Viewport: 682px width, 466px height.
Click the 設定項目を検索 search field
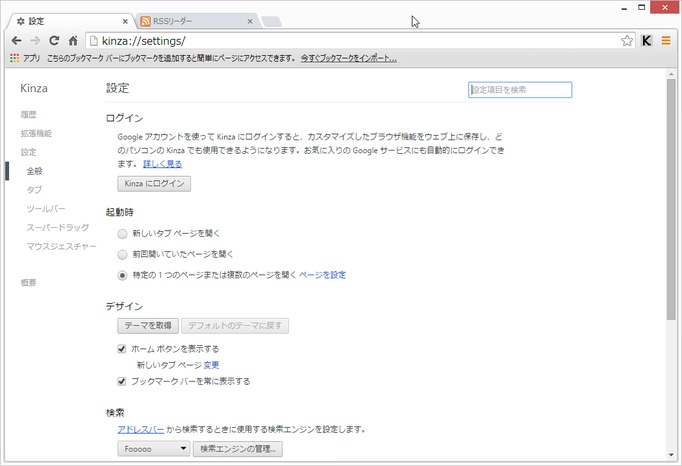[x=520, y=90]
